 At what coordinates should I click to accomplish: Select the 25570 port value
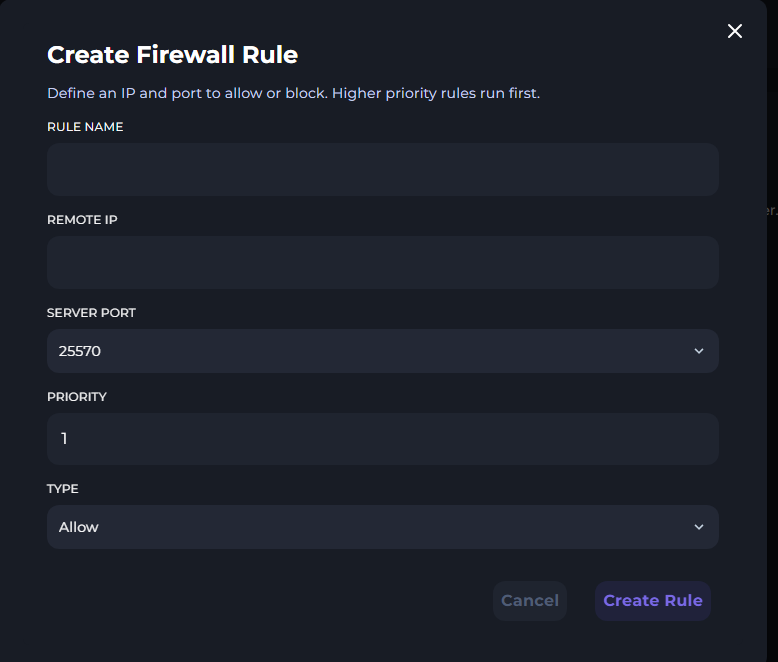coord(80,351)
